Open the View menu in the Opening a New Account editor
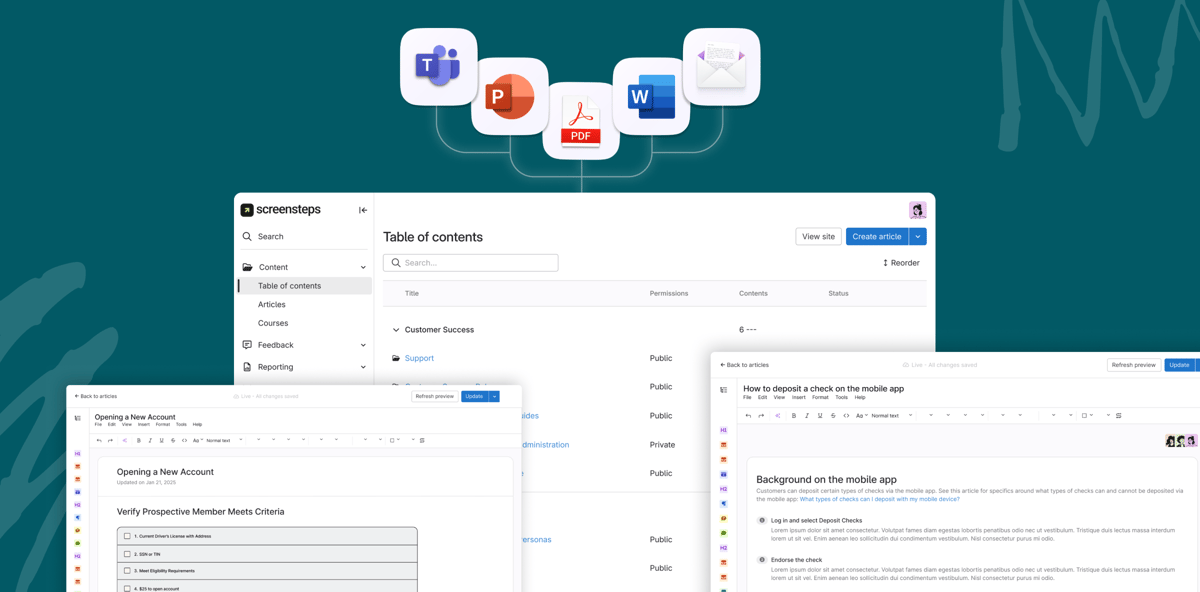This screenshot has width=1200, height=592. tap(126, 424)
